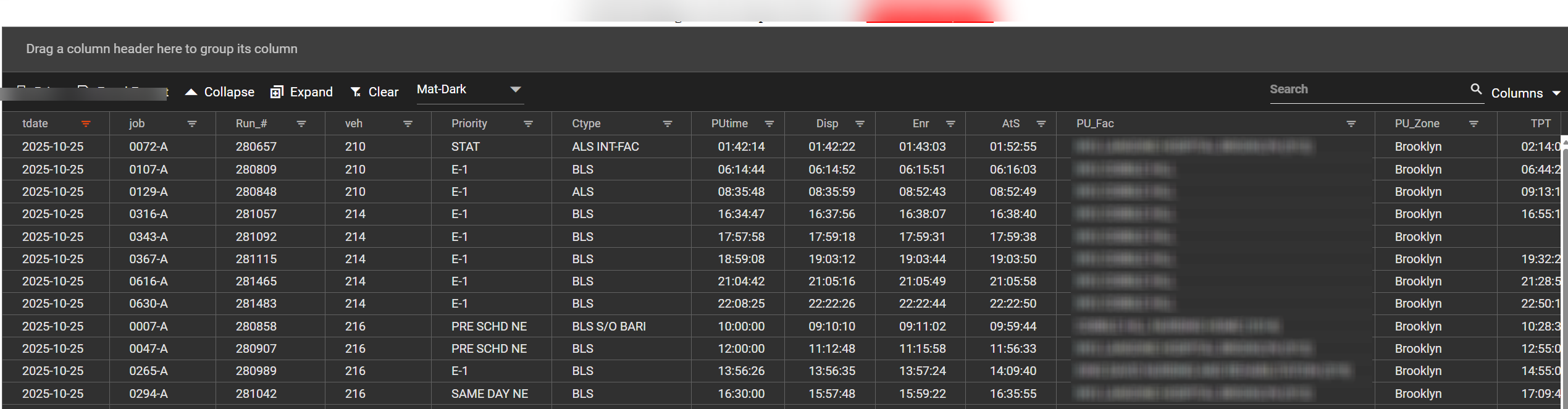Image resolution: width=1568 pixels, height=409 pixels.
Task: Sort by veh column header
Action: point(354,124)
